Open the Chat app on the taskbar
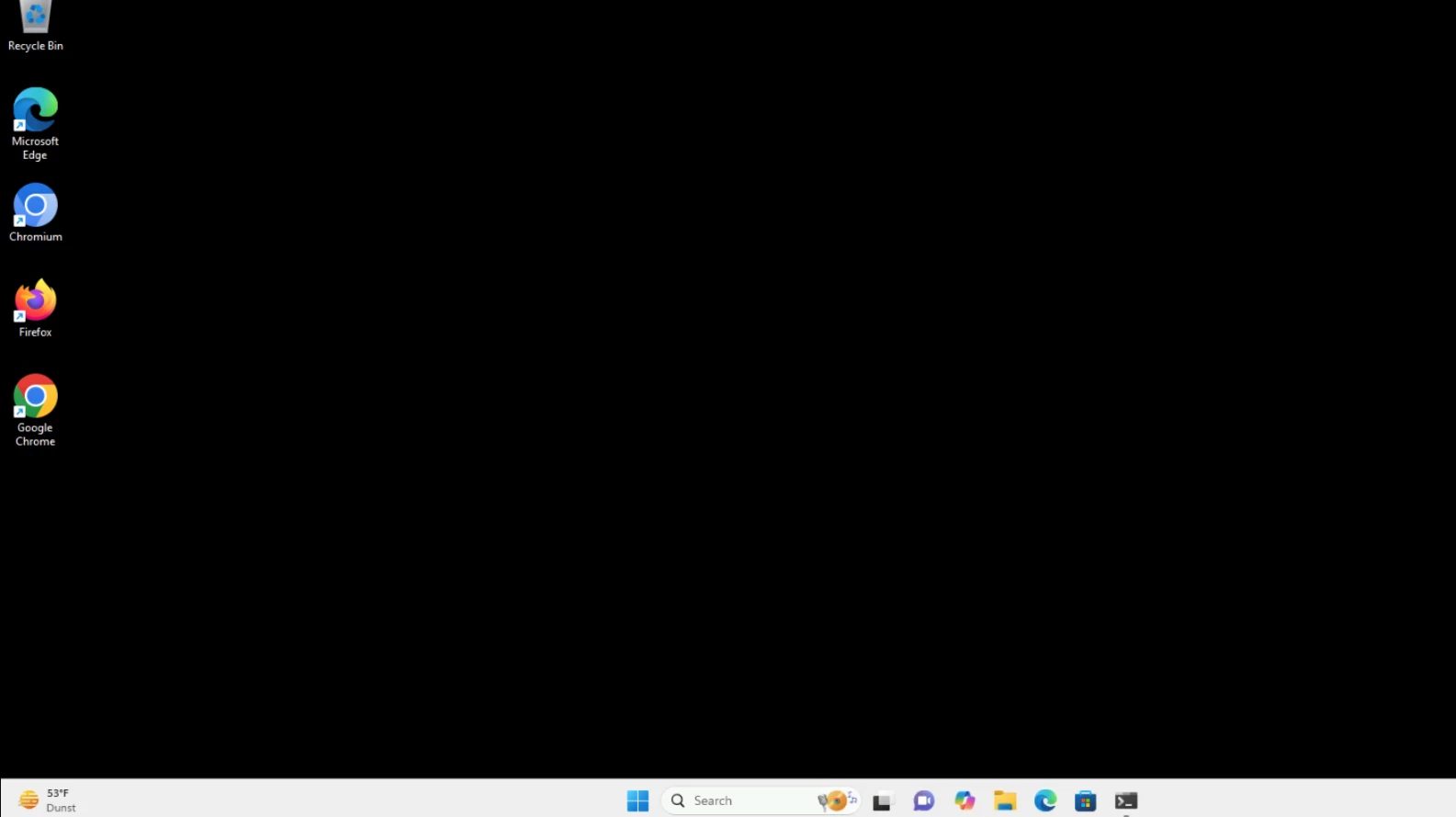 coord(923,800)
